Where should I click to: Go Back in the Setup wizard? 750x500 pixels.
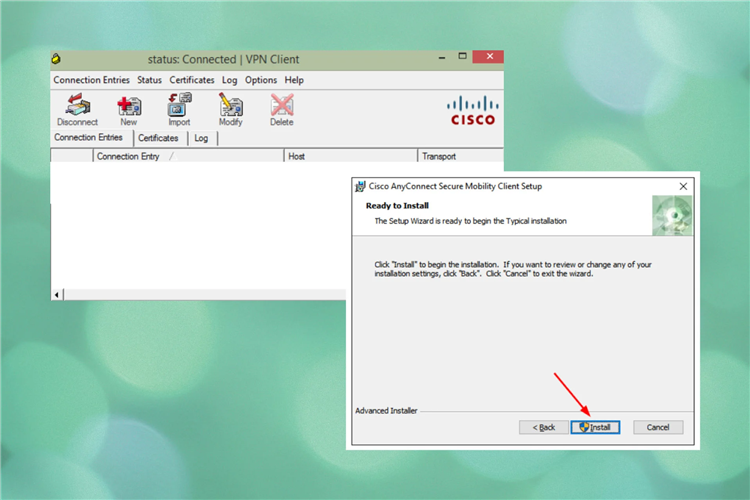[544, 427]
